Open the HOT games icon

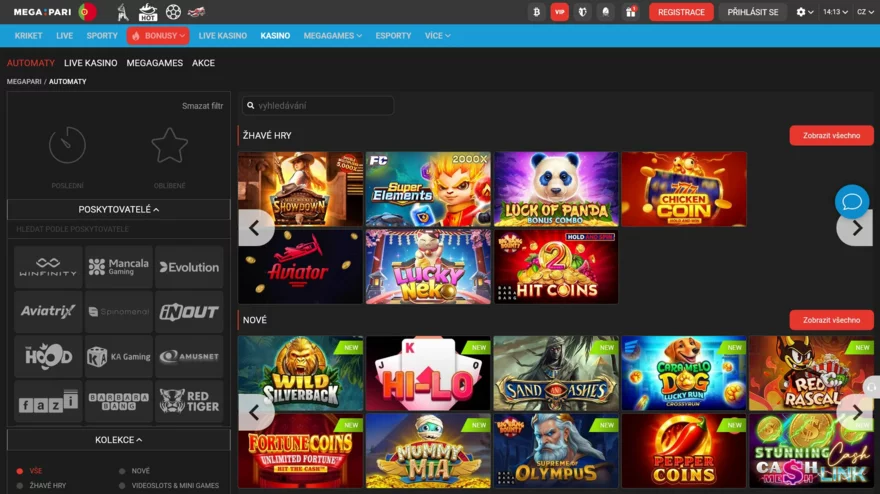click(148, 12)
